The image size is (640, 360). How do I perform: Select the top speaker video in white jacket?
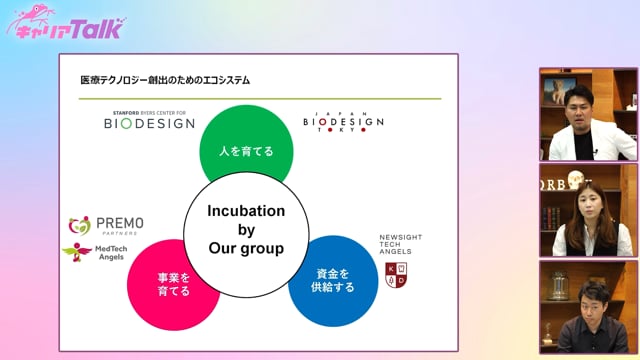[x=588, y=114]
